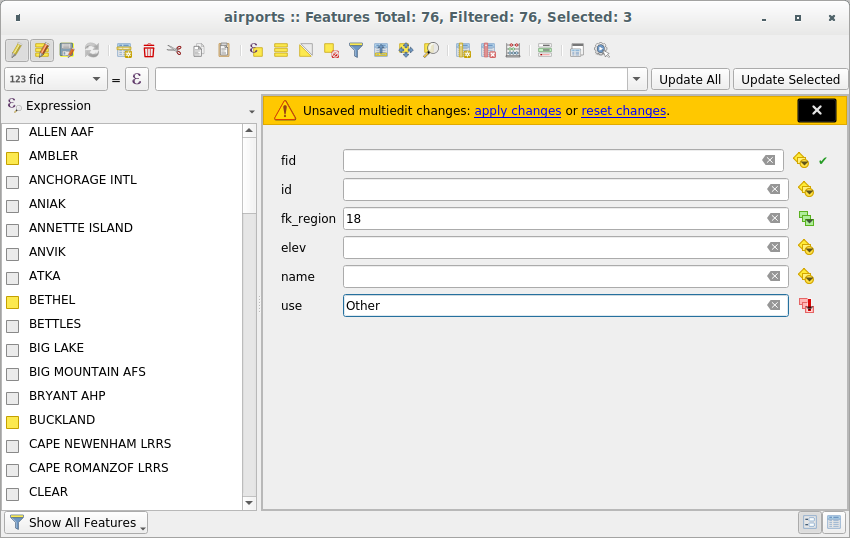The width and height of the screenshot is (850, 538).
Task: Open the Expression sort dropdown arrow
Action: click(x=251, y=110)
